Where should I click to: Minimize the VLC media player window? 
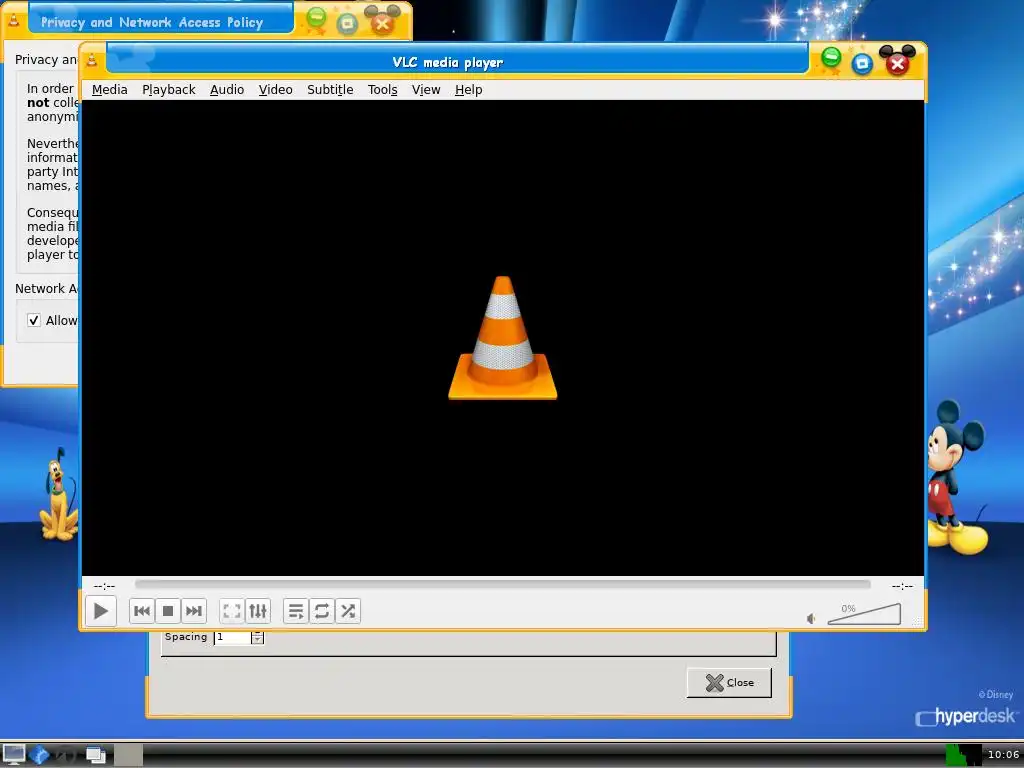(831, 58)
